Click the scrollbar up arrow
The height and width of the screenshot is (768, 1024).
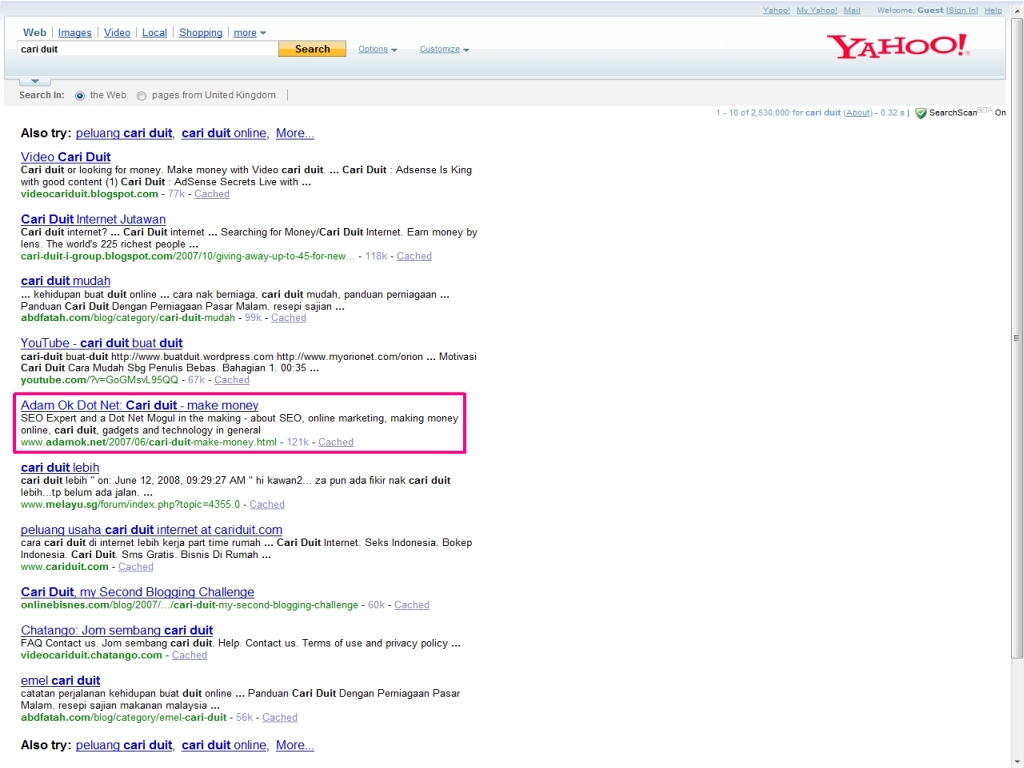tap(1017, 9)
